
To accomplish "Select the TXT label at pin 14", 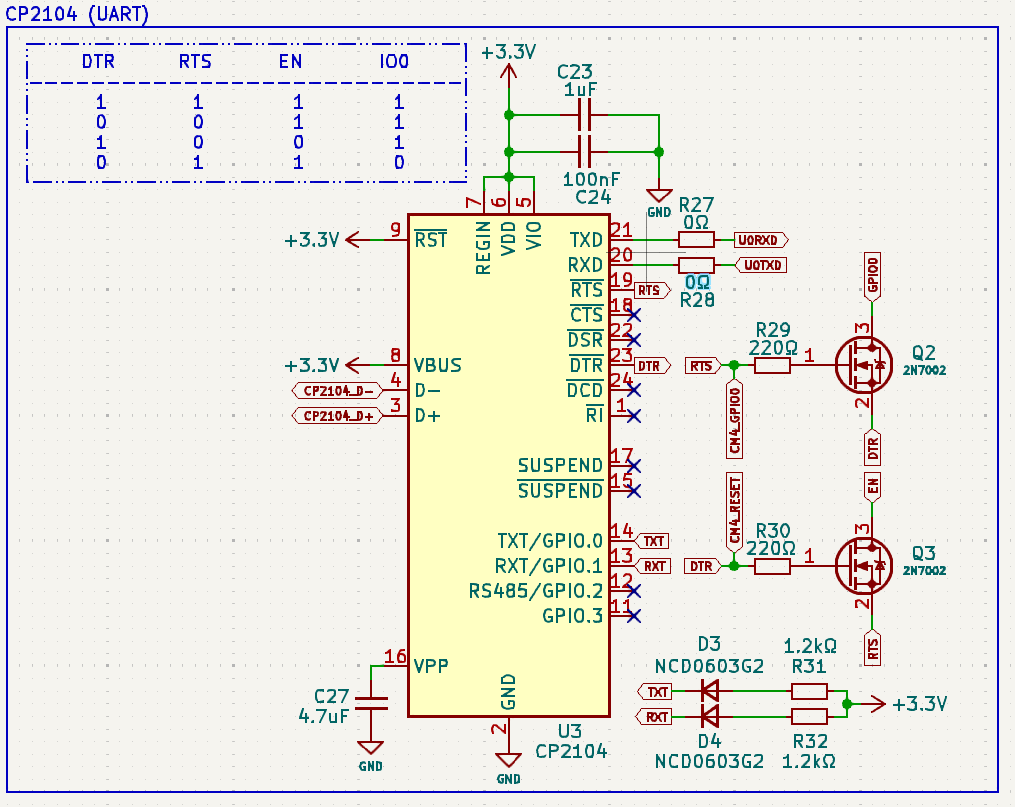I will 651,541.
